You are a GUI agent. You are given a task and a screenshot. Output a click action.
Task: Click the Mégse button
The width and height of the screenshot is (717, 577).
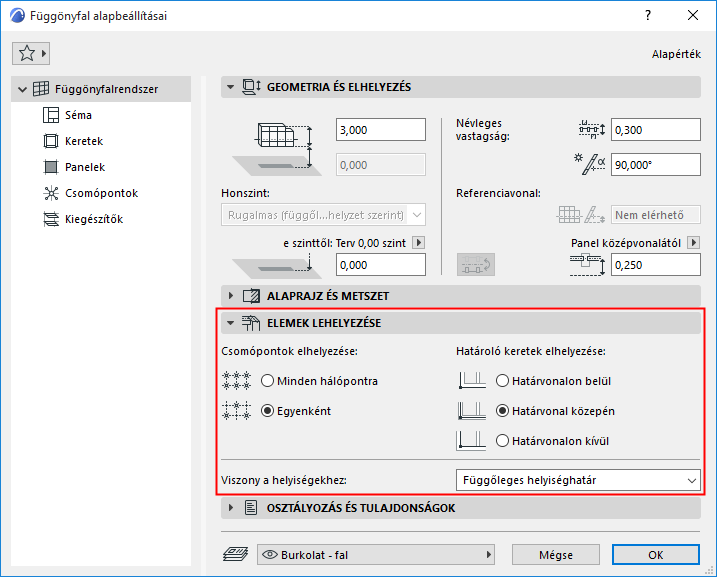coord(556,555)
